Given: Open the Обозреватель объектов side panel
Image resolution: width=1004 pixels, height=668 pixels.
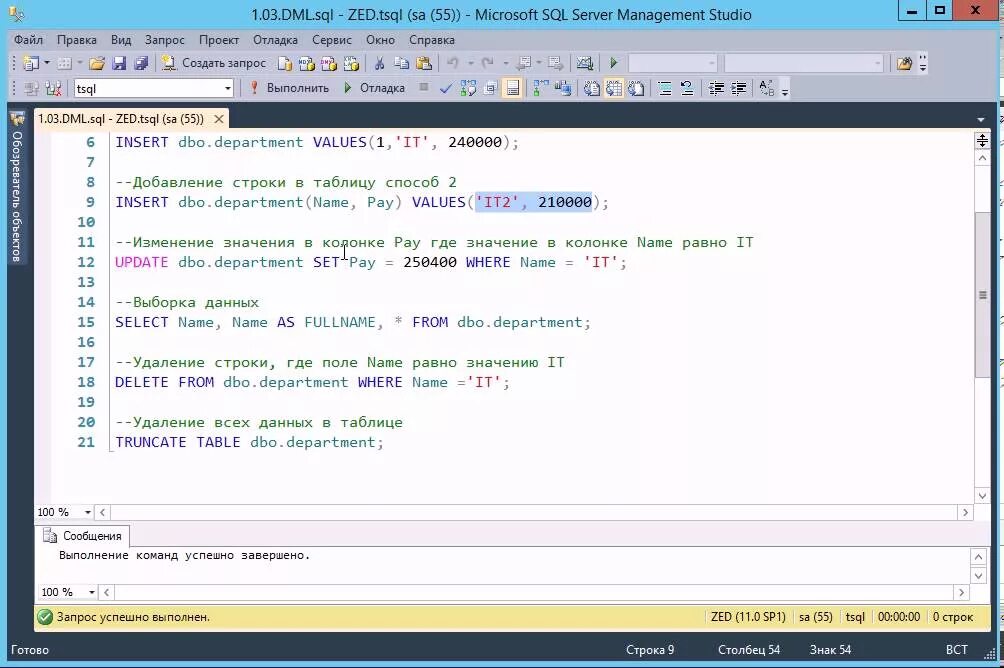Looking at the screenshot, I should [x=17, y=189].
